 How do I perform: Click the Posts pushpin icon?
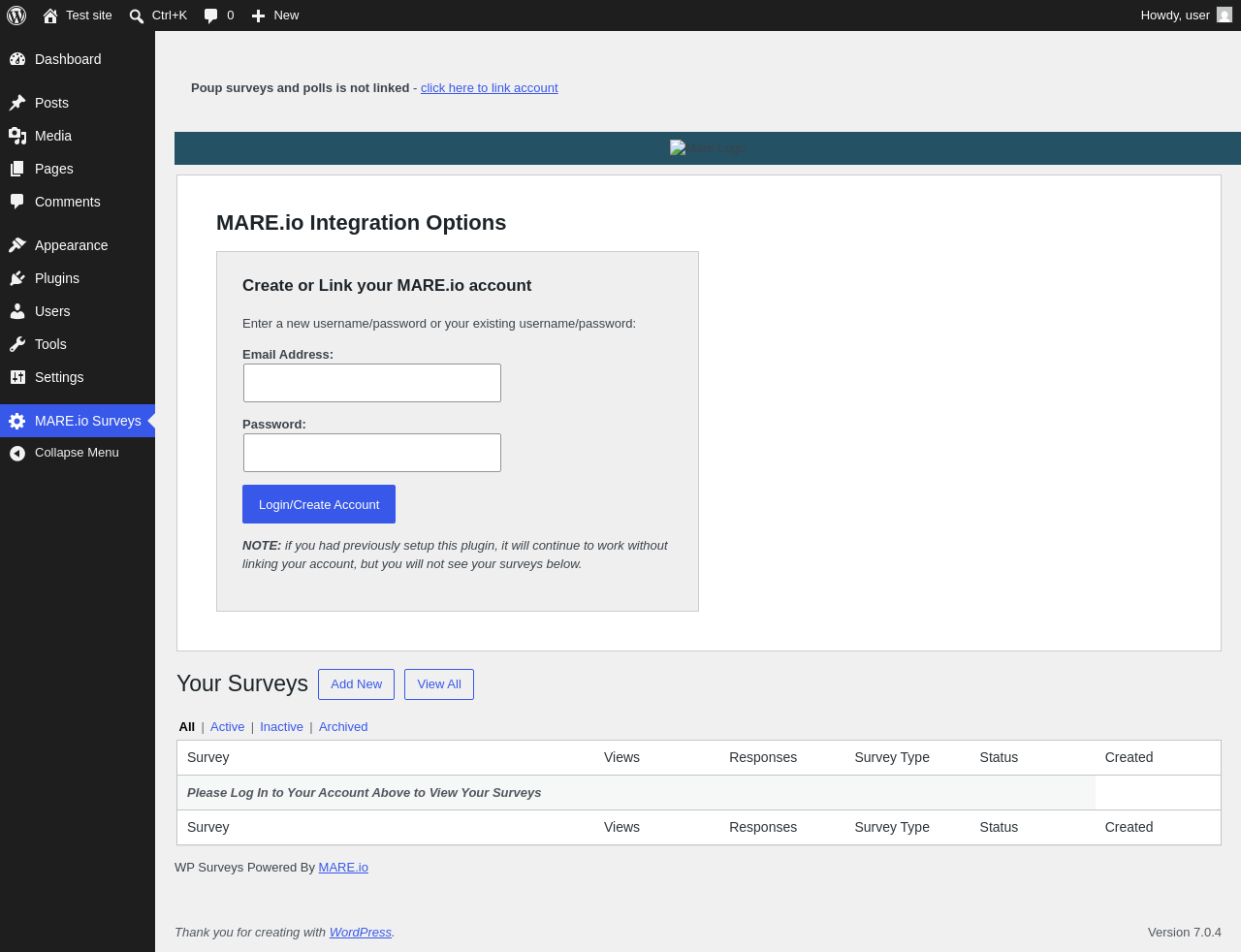point(17,103)
